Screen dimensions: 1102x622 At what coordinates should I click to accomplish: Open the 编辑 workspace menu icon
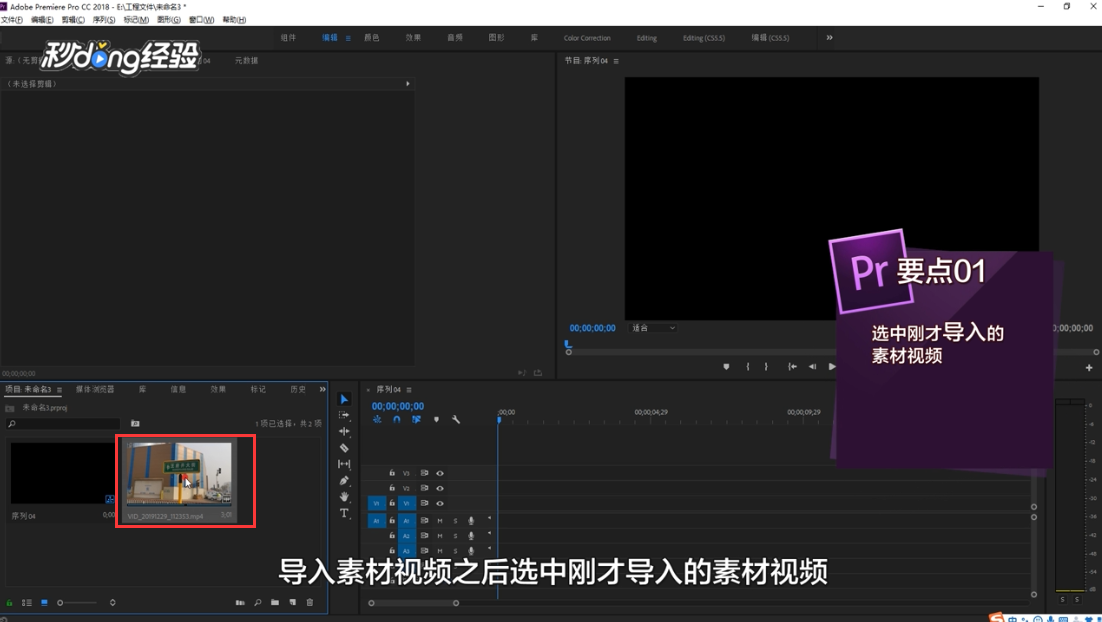point(348,38)
